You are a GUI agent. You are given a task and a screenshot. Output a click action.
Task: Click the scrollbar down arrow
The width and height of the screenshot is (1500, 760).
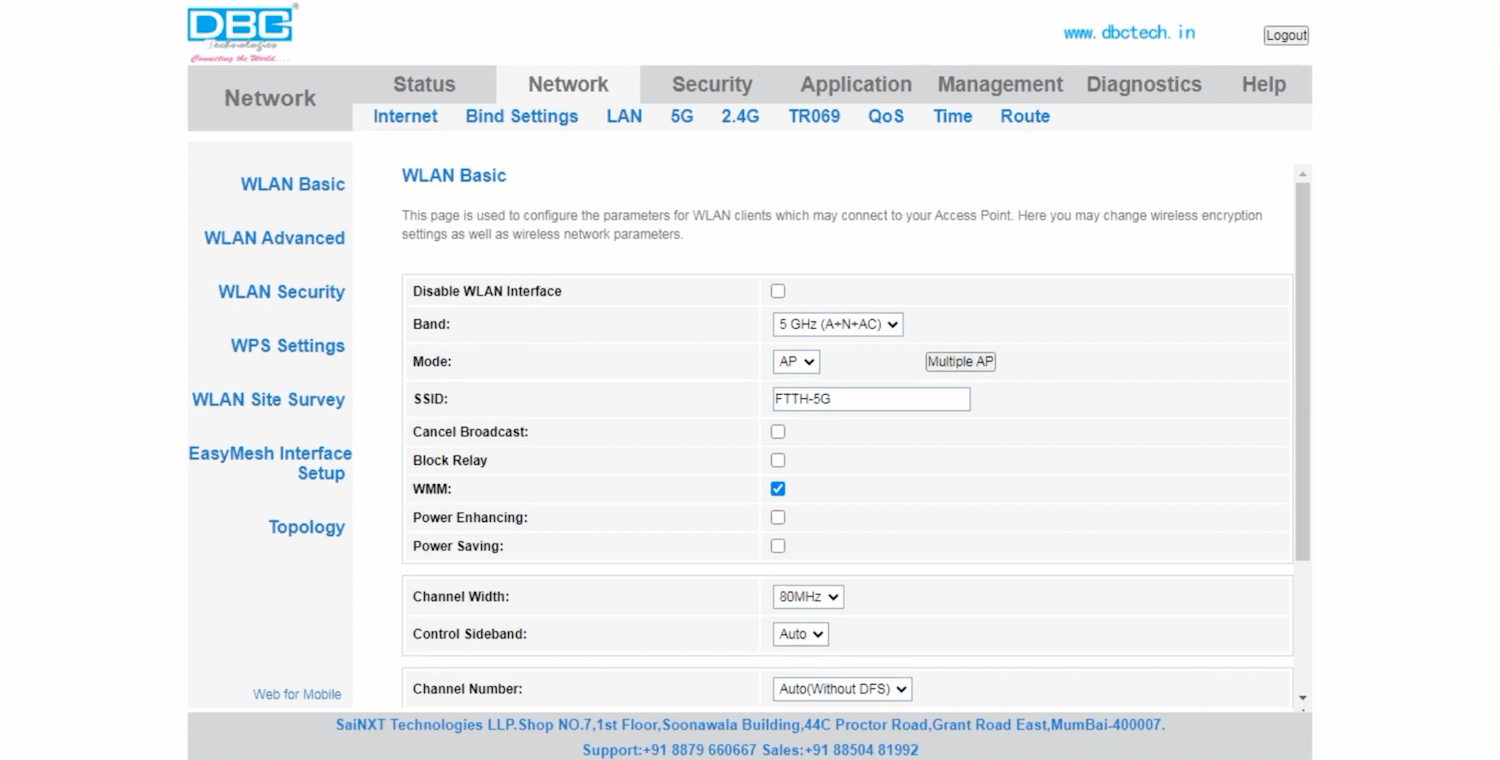click(x=1302, y=697)
